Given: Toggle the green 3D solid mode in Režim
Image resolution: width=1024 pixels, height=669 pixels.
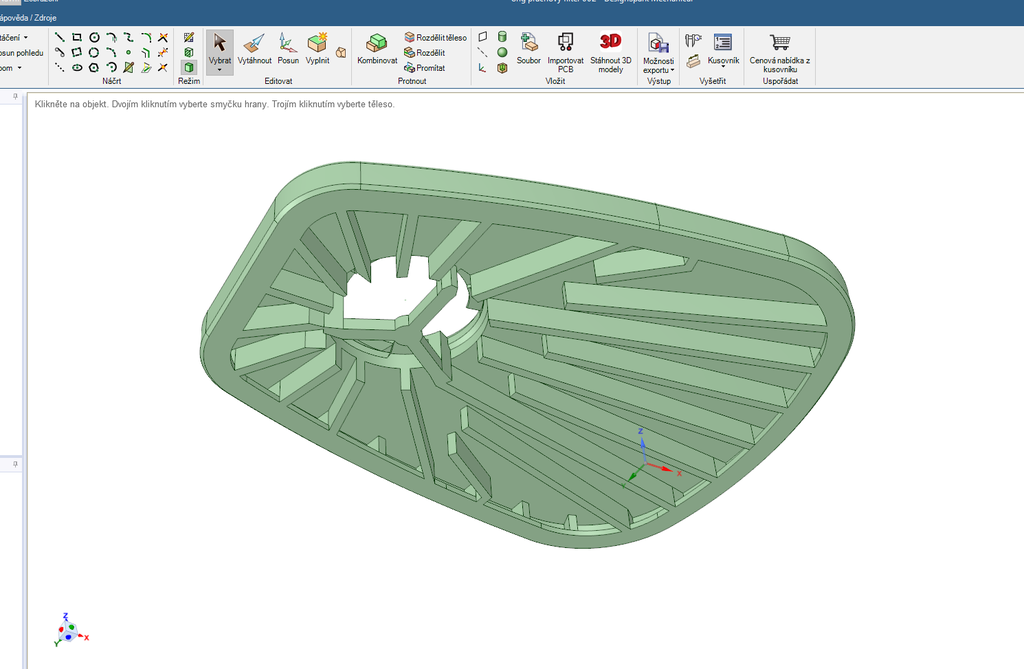Looking at the screenshot, I should click(x=190, y=66).
